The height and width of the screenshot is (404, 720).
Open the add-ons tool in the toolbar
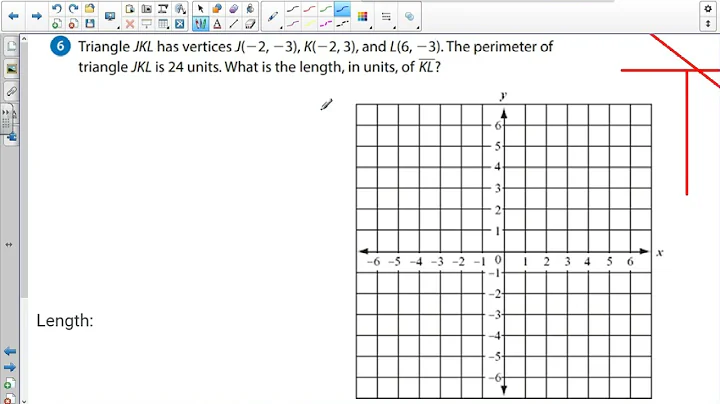[180, 9]
